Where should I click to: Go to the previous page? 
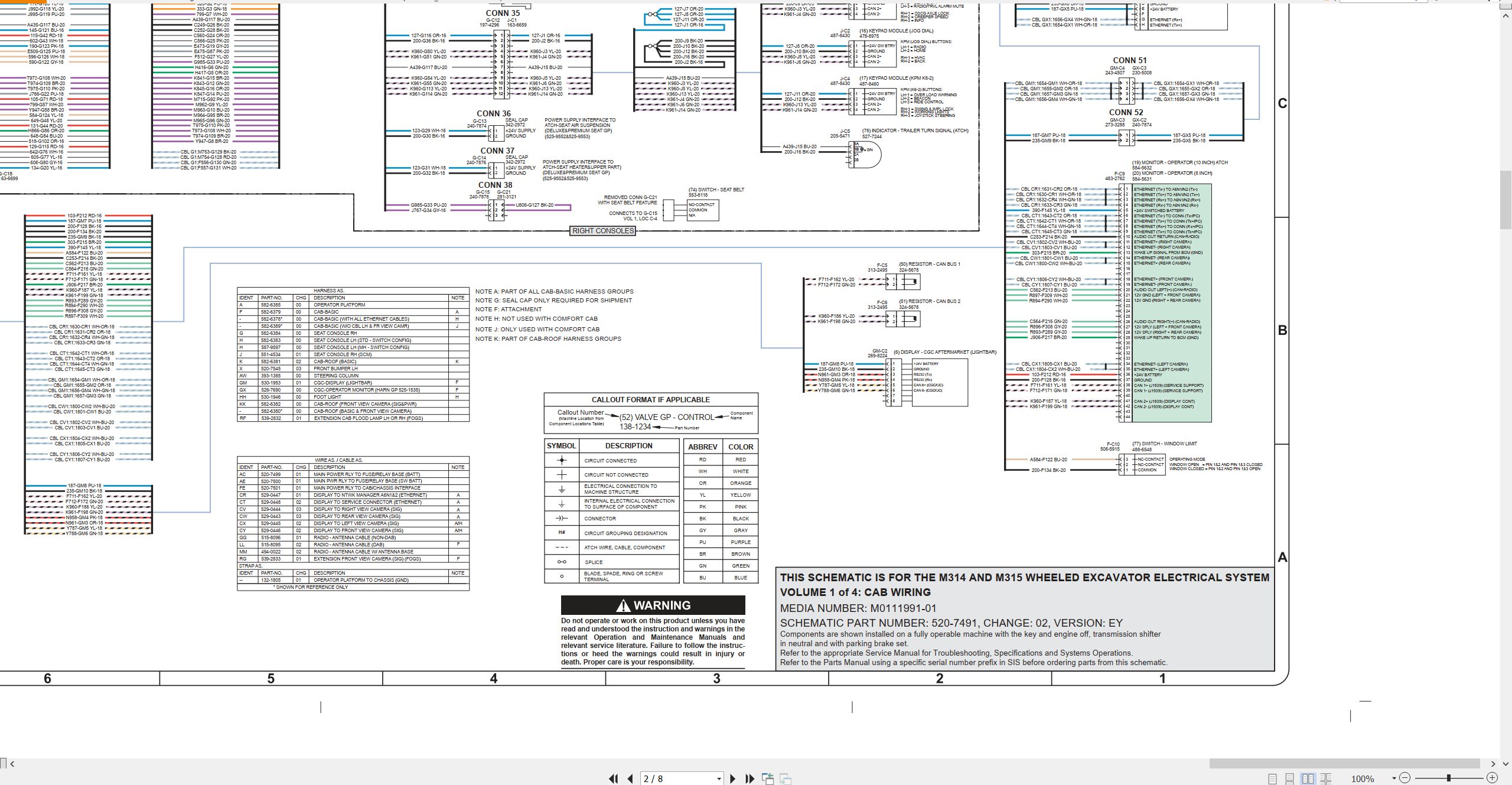pos(630,779)
